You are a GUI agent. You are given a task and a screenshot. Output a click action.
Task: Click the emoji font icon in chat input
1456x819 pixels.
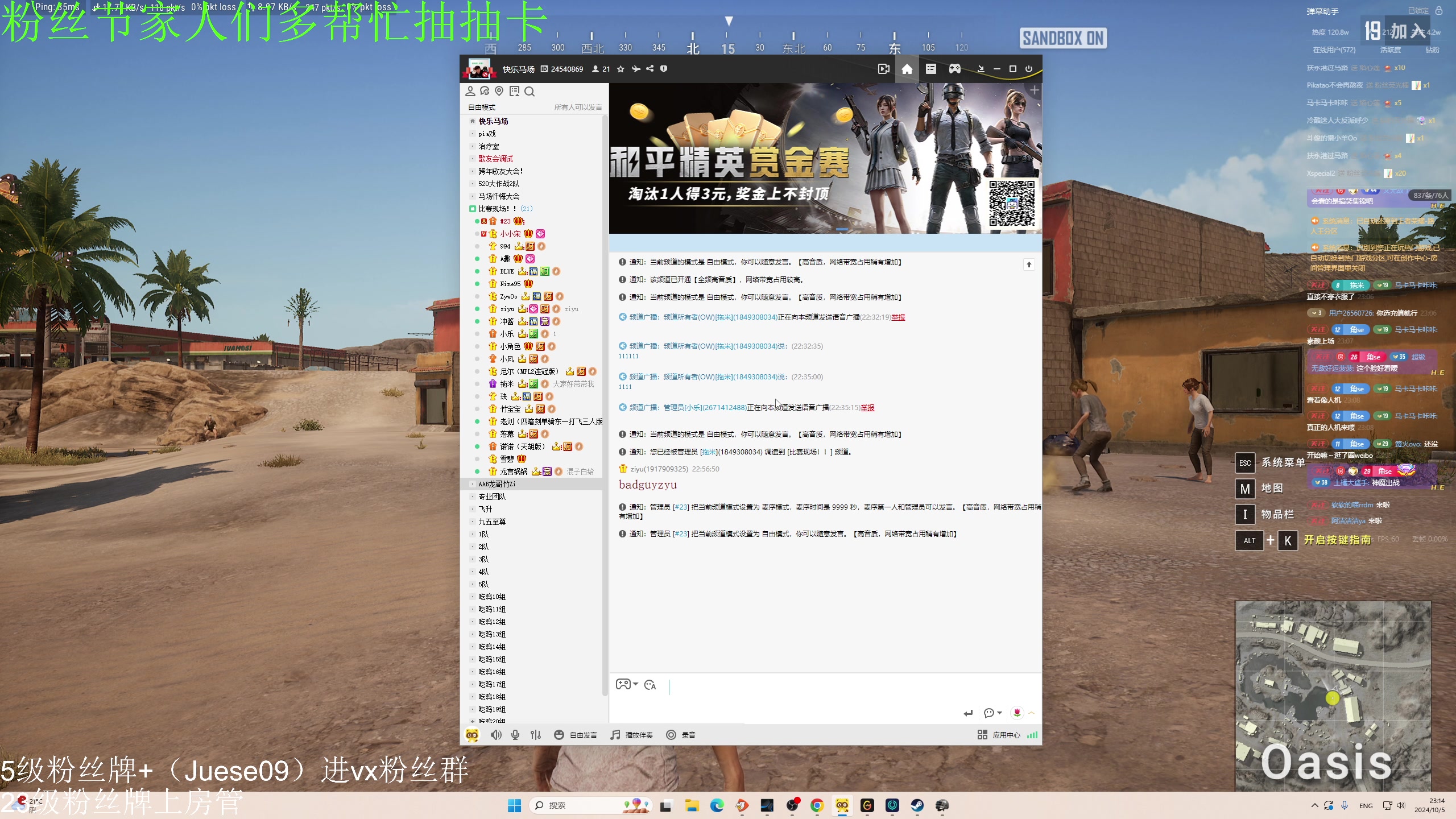[x=650, y=685]
